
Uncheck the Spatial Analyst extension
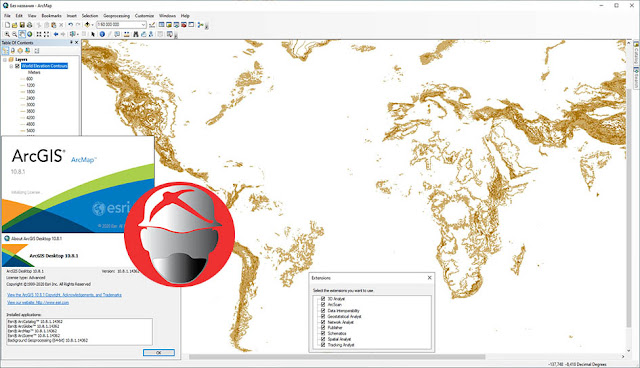coord(323,339)
